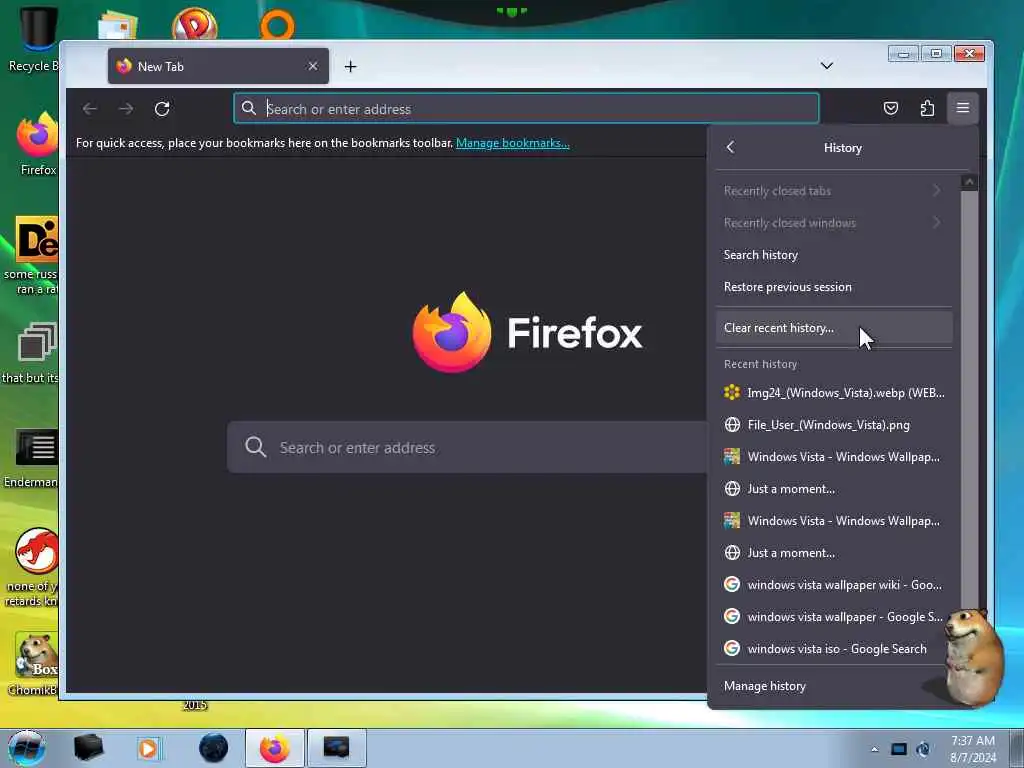Open the Manage bookmarks link
This screenshot has height=768, width=1024.
pyautogui.click(x=513, y=143)
